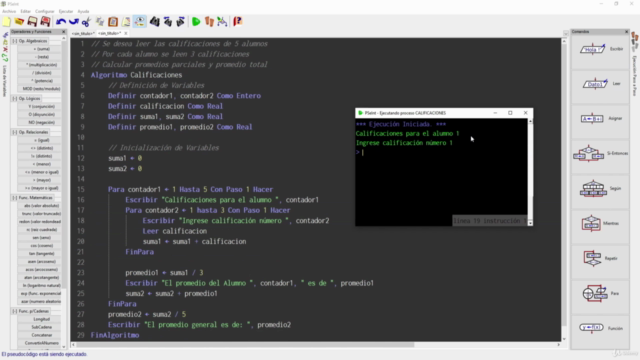Collapse the Op. Algebraicos group

click(x=15, y=41)
